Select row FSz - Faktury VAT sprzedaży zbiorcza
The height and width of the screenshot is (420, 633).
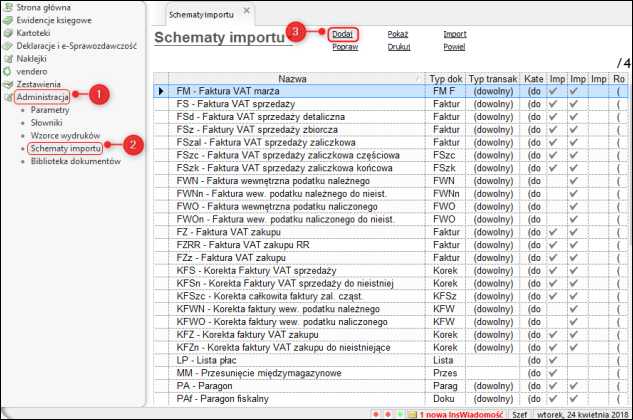[391, 130]
